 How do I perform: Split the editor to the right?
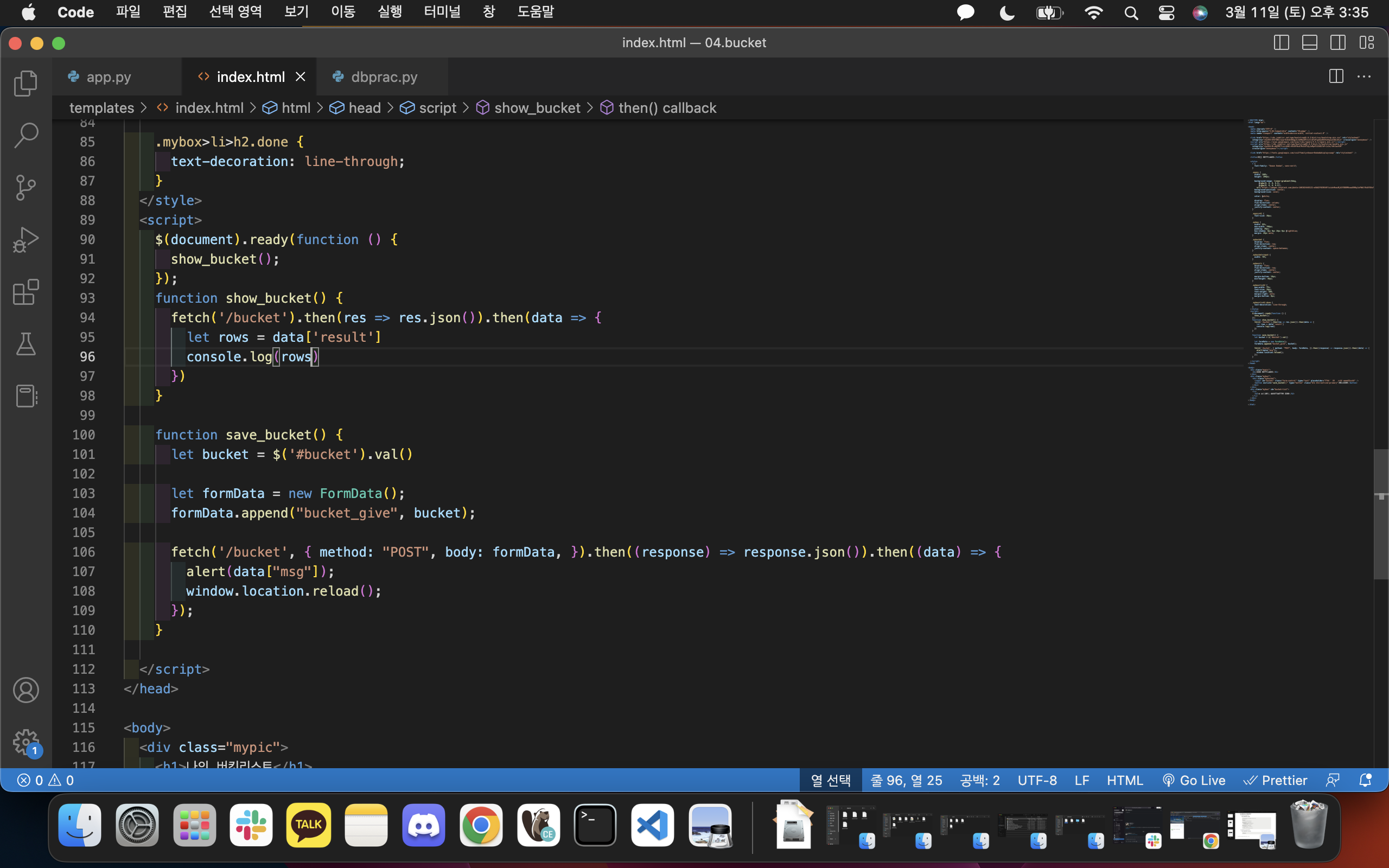click(x=1336, y=76)
